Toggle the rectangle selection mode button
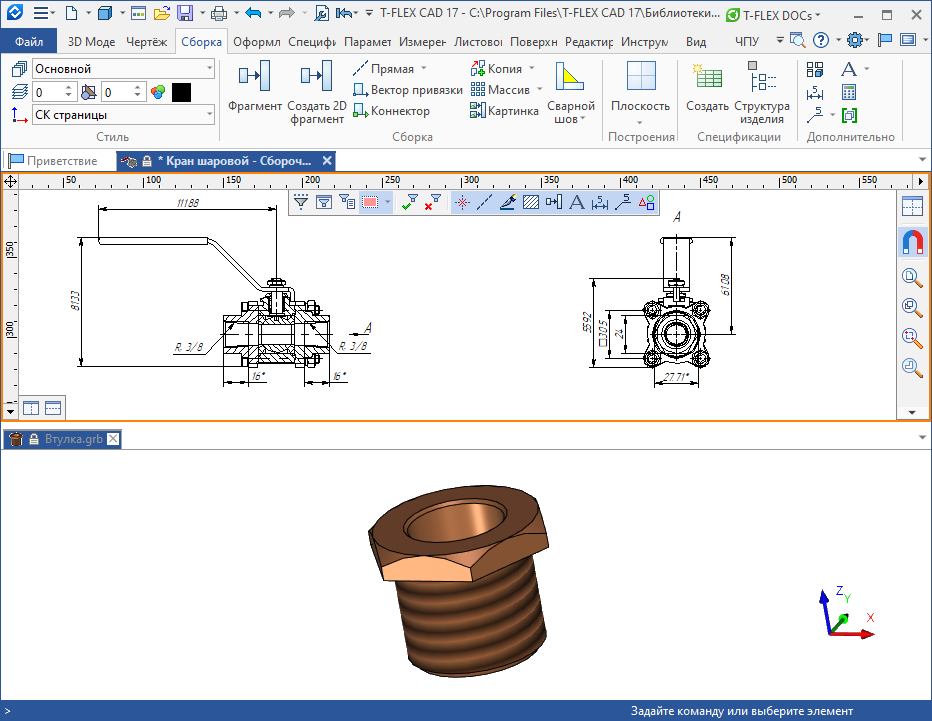 (370, 202)
